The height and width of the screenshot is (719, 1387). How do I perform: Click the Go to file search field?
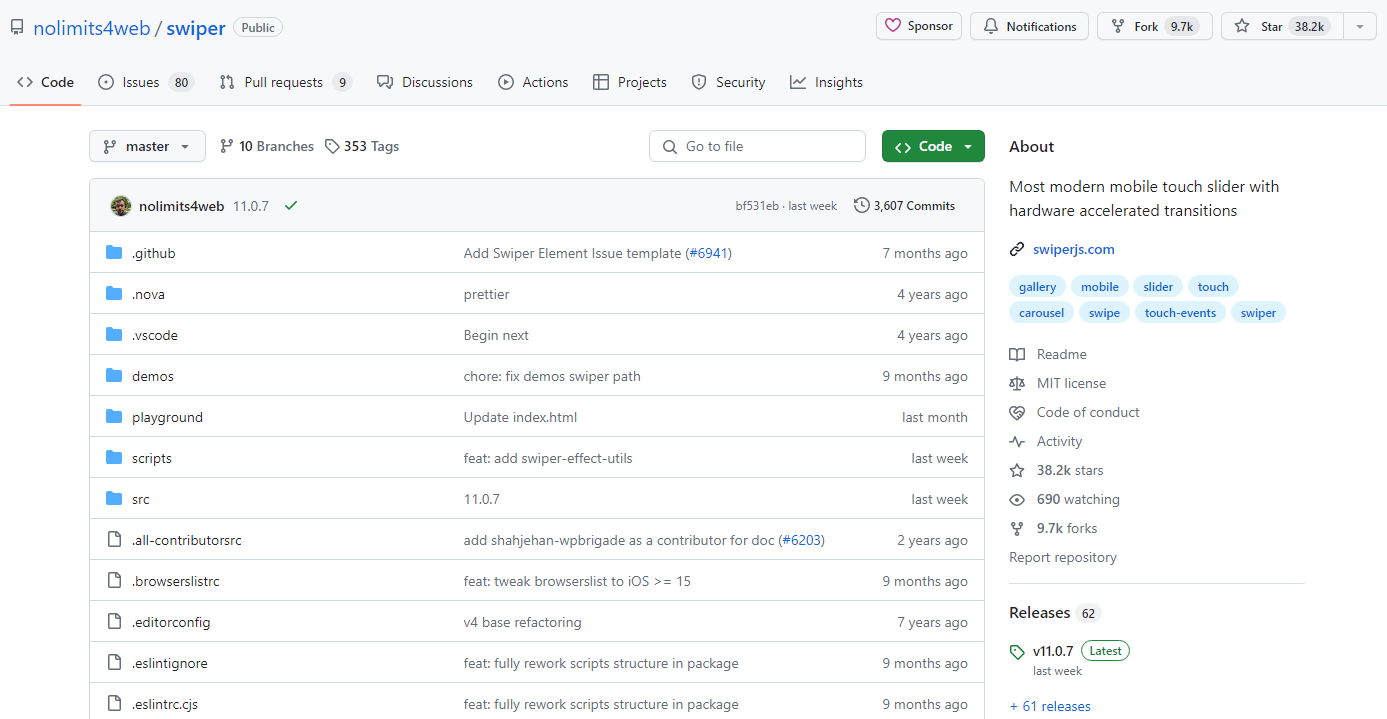pyautogui.click(x=757, y=146)
